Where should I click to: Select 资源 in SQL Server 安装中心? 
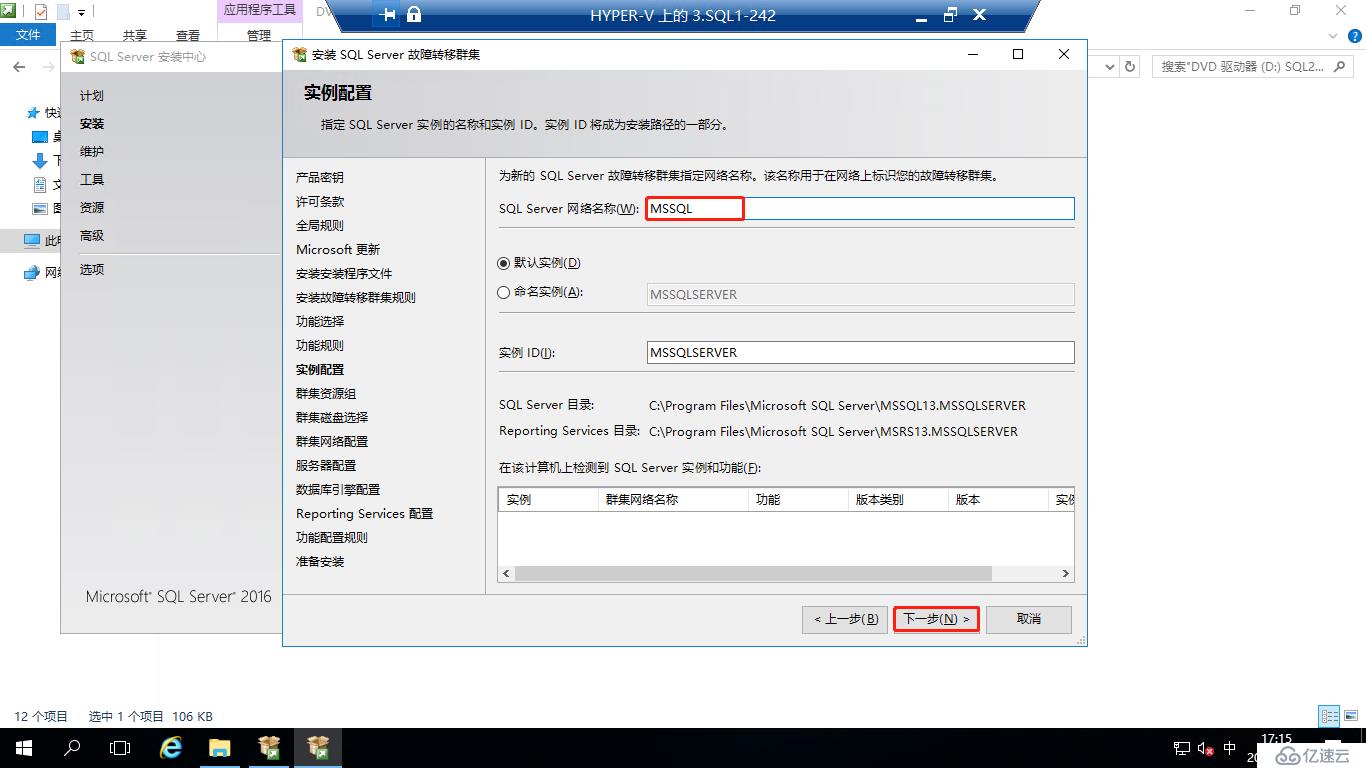click(92, 208)
